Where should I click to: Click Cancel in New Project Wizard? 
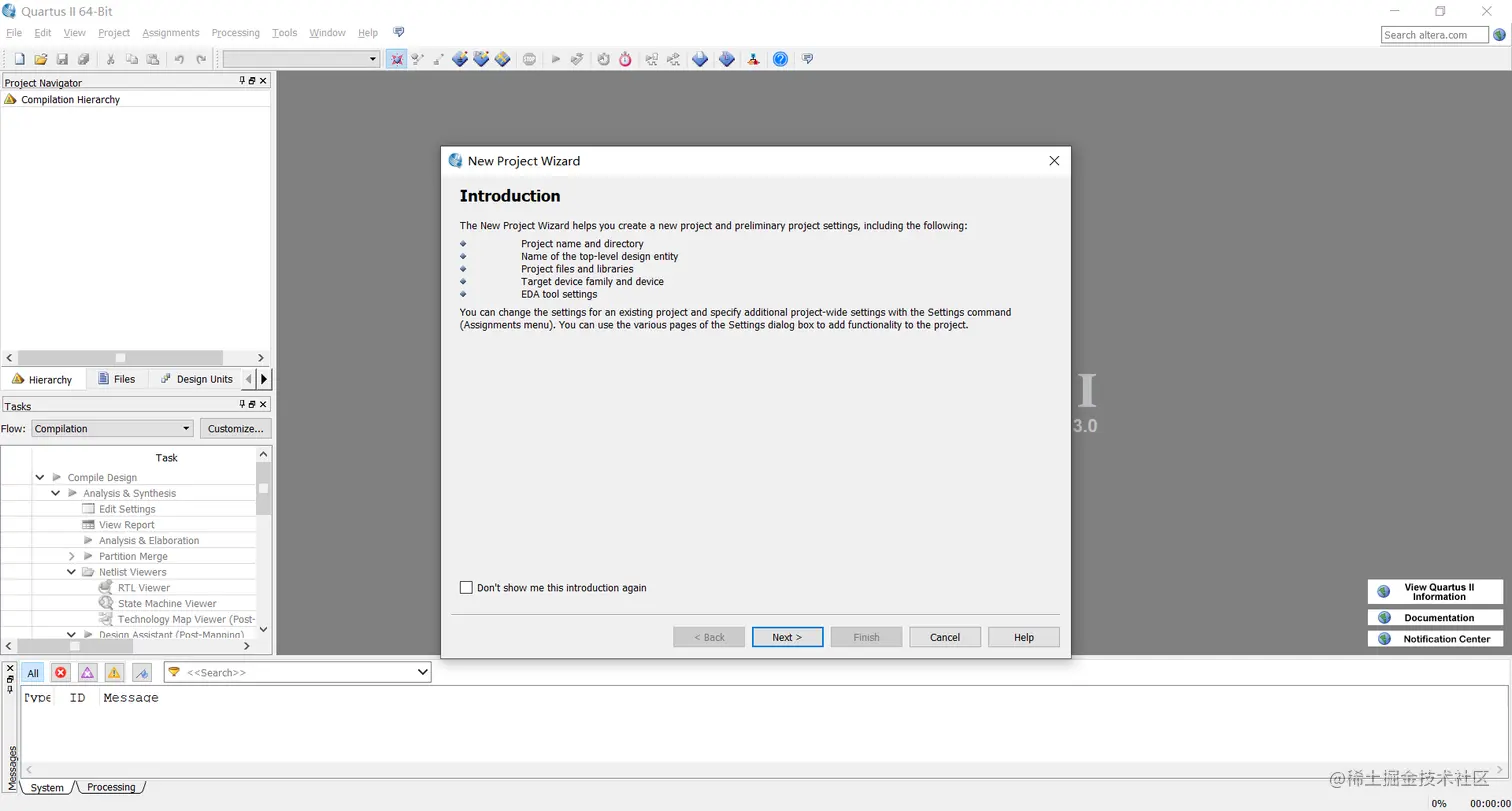click(945, 637)
